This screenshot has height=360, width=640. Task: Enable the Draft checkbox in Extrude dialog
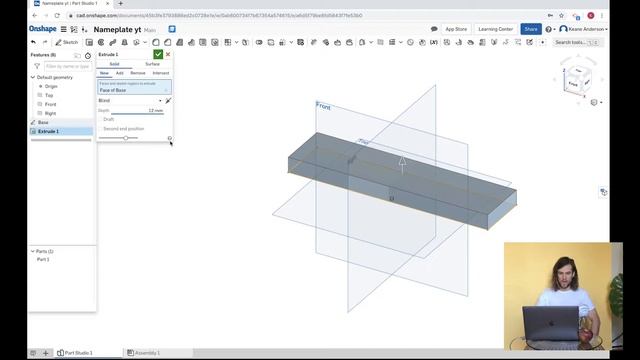(x=100, y=119)
